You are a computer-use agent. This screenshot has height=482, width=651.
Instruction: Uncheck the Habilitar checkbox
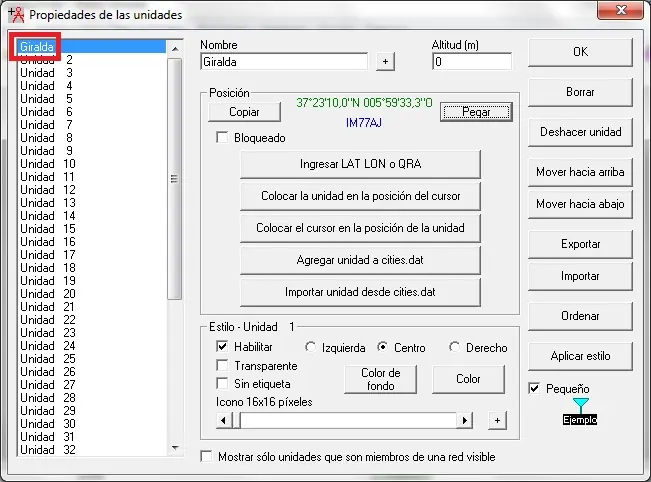click(223, 346)
